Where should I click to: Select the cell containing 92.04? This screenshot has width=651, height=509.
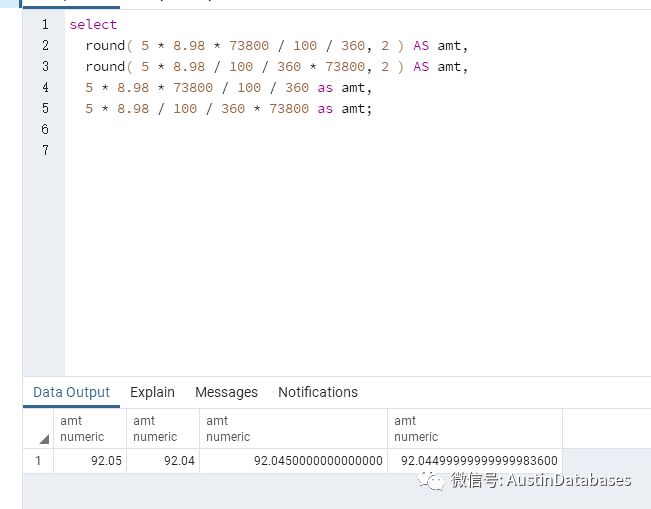[x=162, y=461]
